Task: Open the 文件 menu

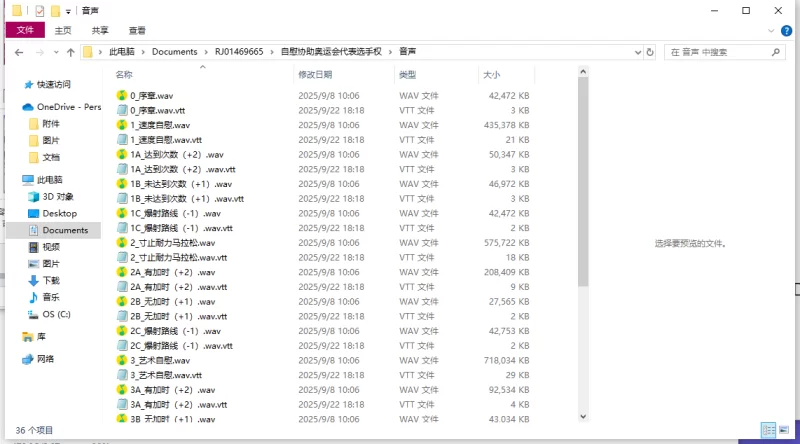Action: (x=25, y=30)
